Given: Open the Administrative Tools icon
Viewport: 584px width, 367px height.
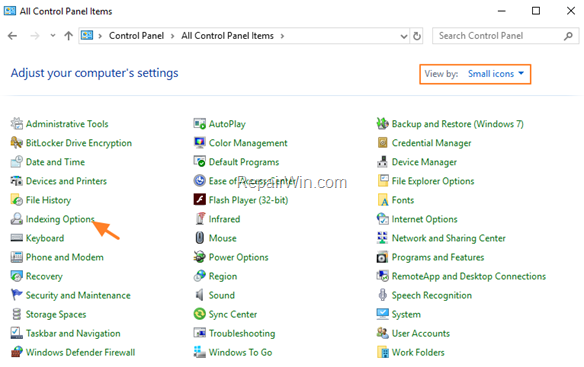Looking at the screenshot, I should (16, 123).
